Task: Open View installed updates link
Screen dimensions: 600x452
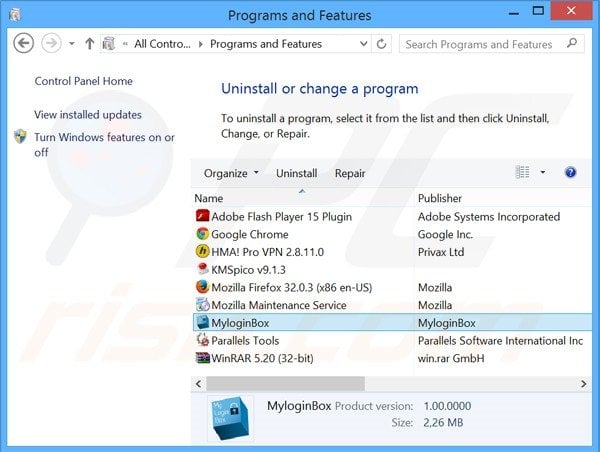Action: click(x=88, y=114)
